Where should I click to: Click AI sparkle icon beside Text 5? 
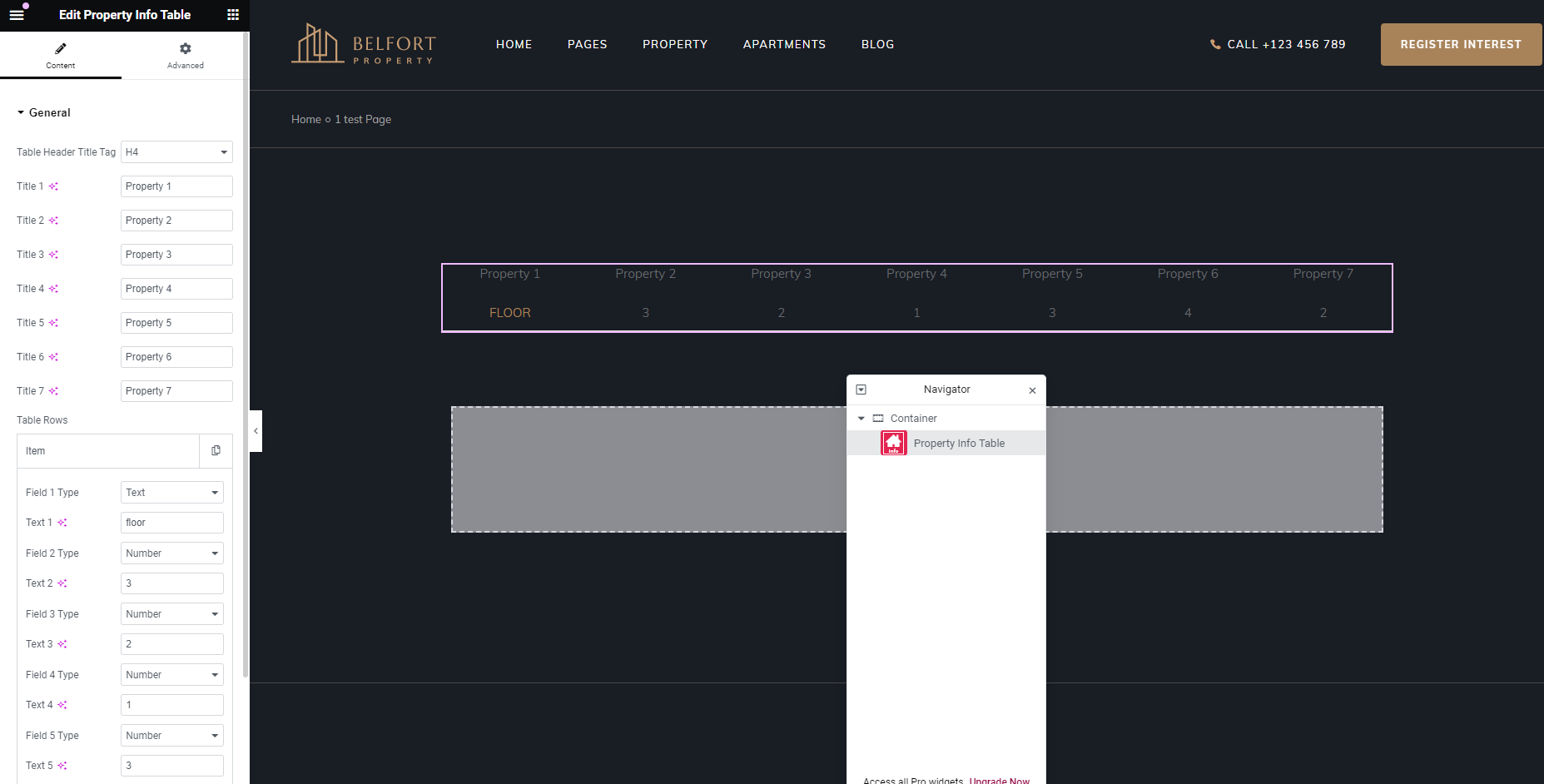coord(62,766)
